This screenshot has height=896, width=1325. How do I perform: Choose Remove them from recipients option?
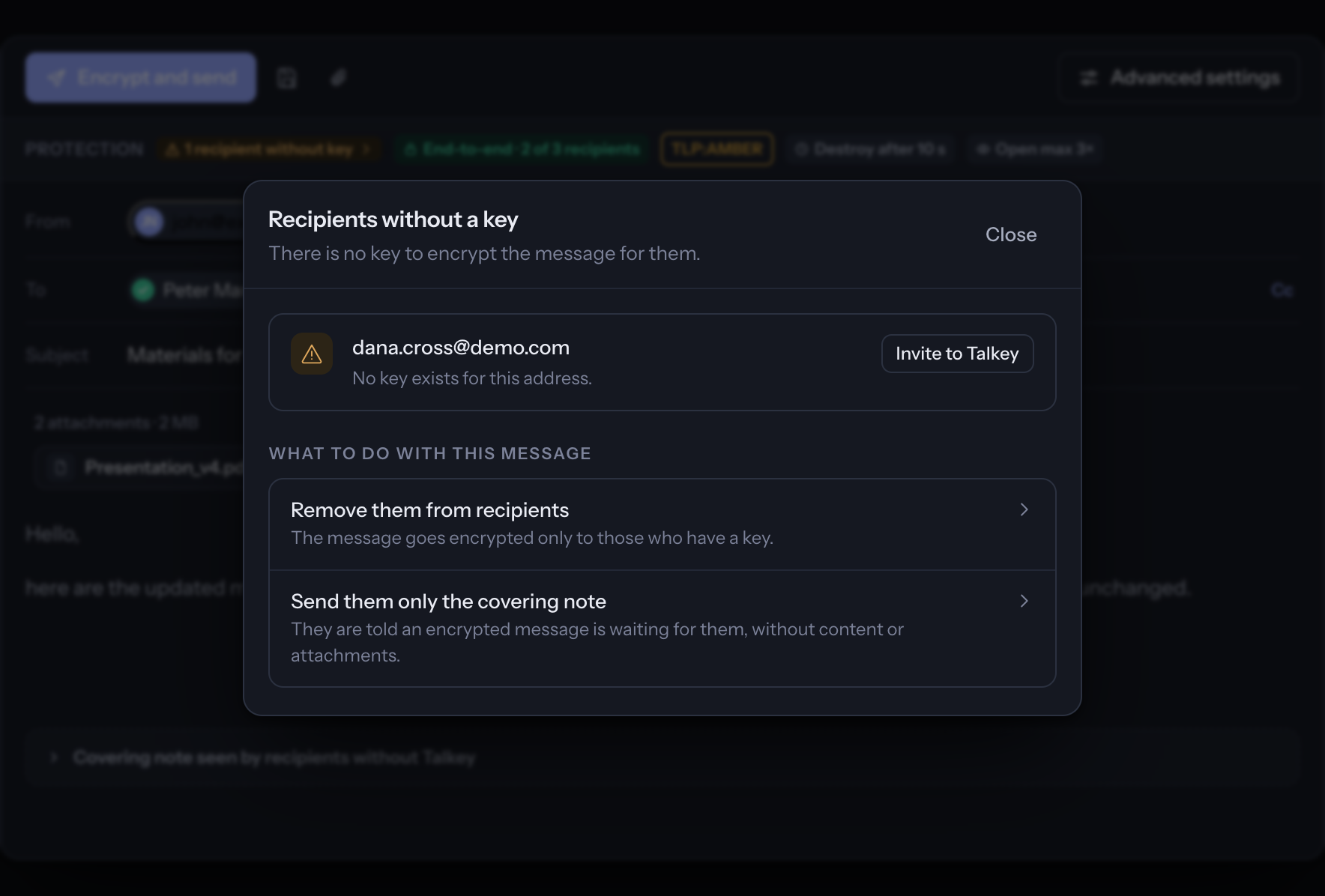click(x=662, y=524)
